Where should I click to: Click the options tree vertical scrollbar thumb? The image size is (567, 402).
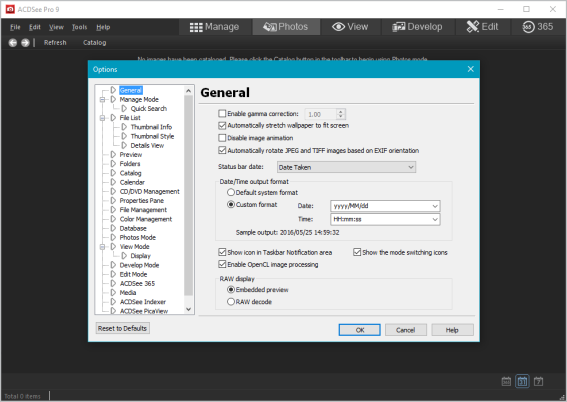[x=188, y=195]
